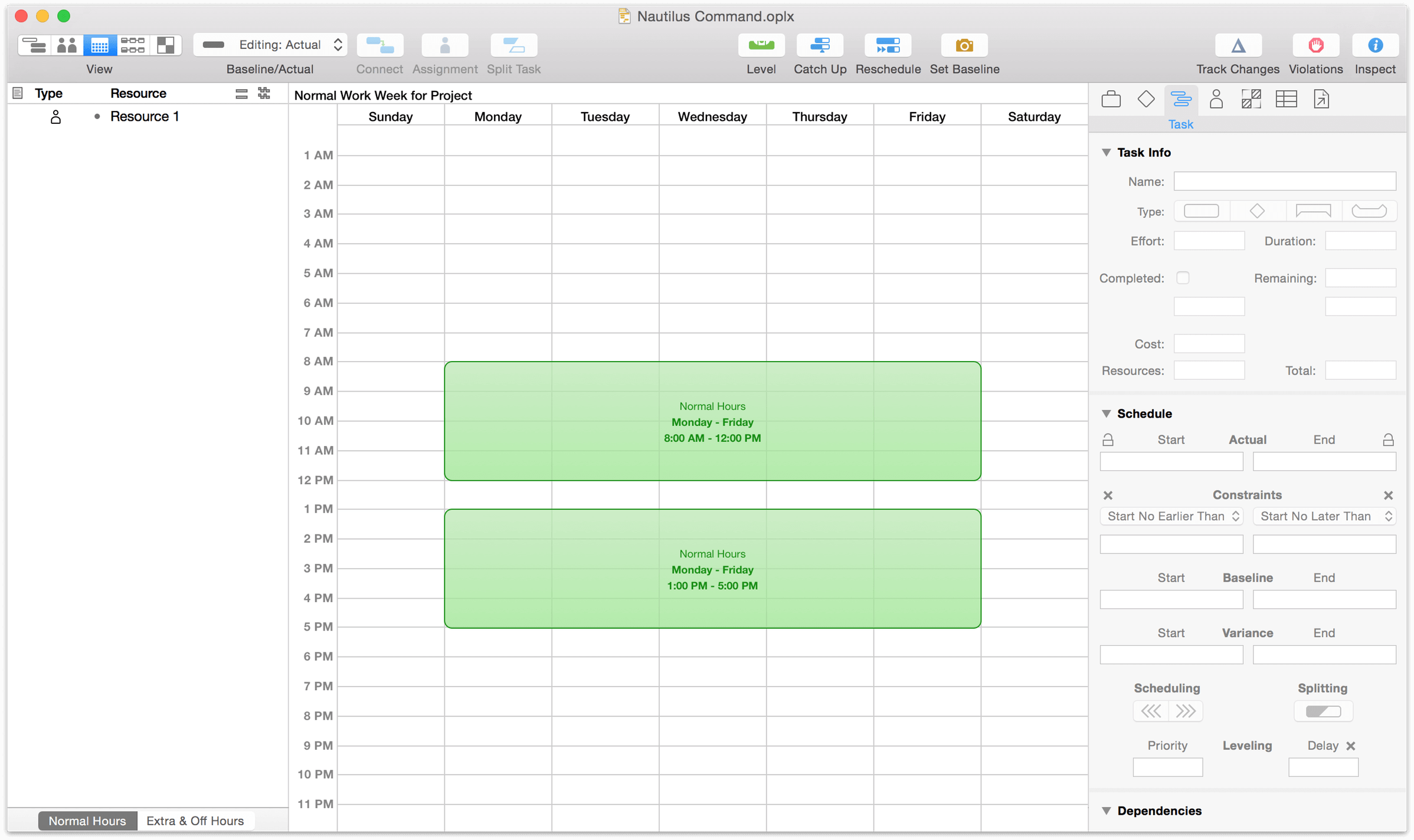Set scheduling direction to as-soon-as-possible arrows

click(1151, 711)
